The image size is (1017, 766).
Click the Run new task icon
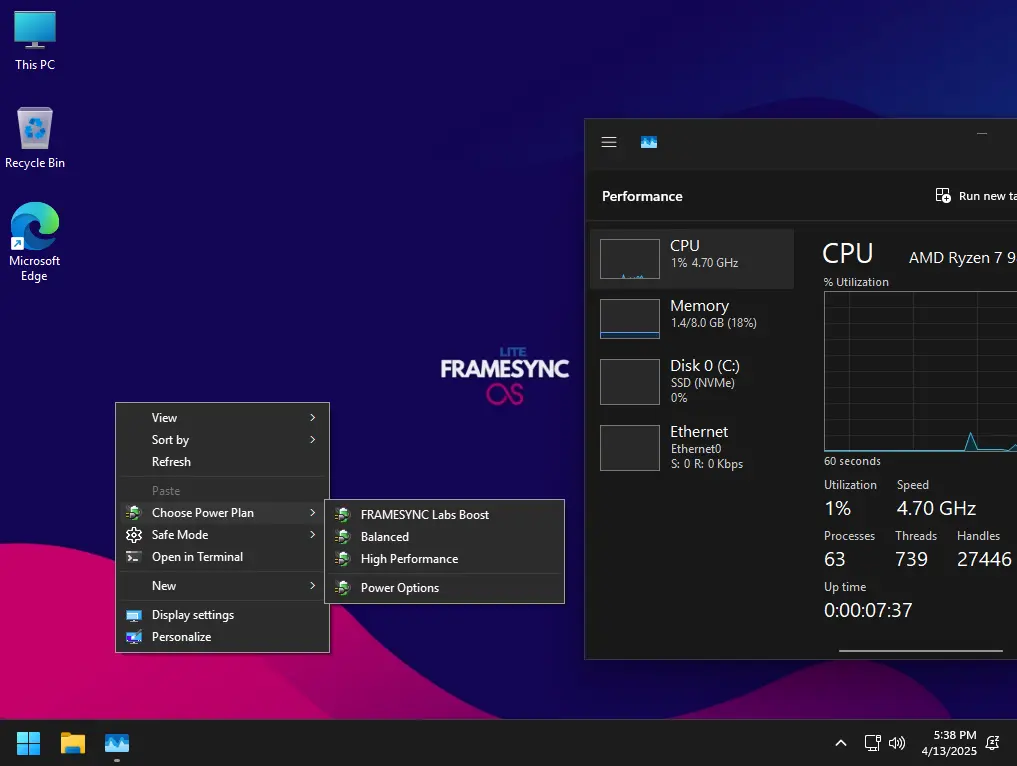pos(942,195)
